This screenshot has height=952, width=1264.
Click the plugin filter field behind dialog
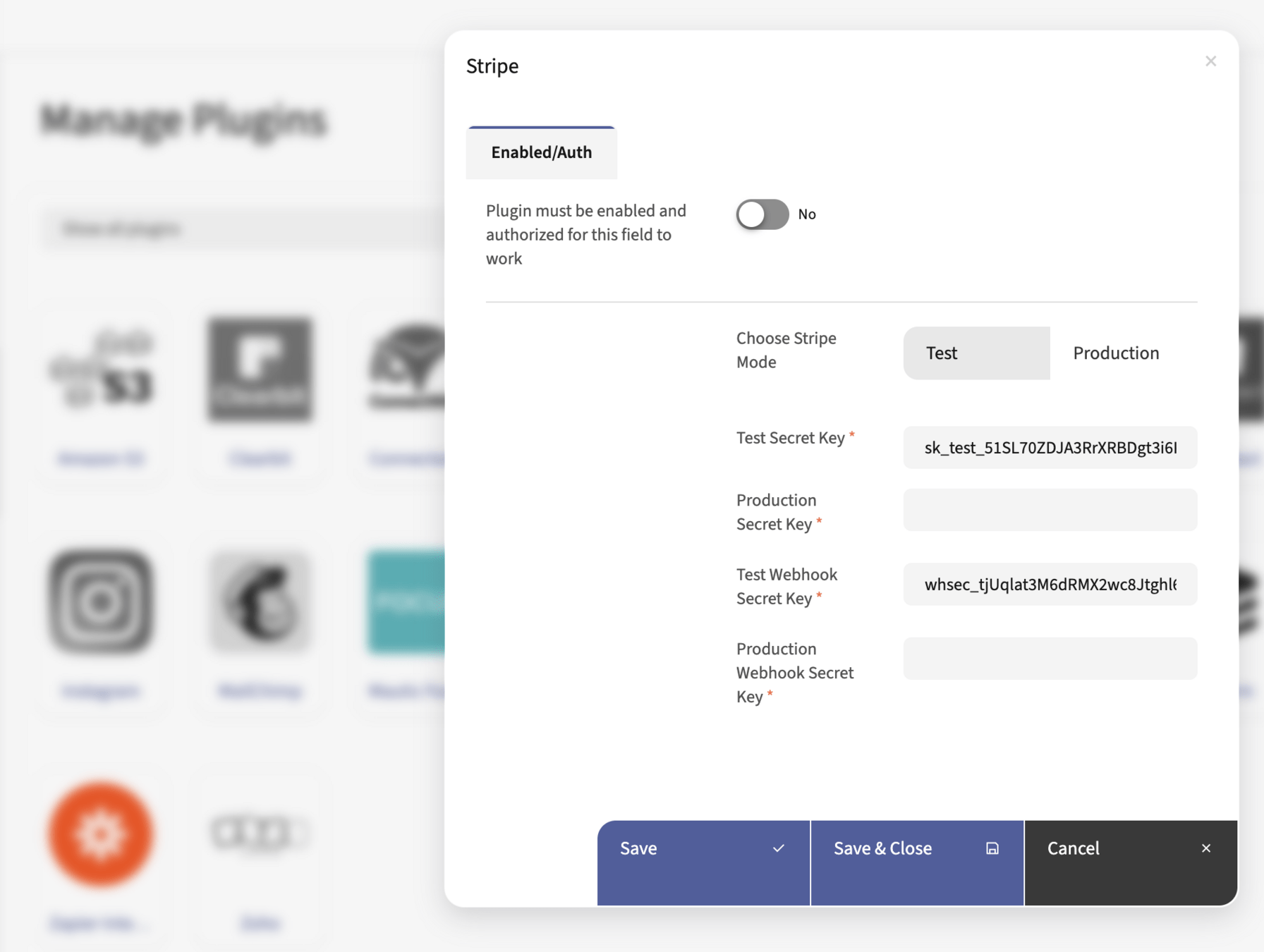pyautogui.click(x=243, y=228)
